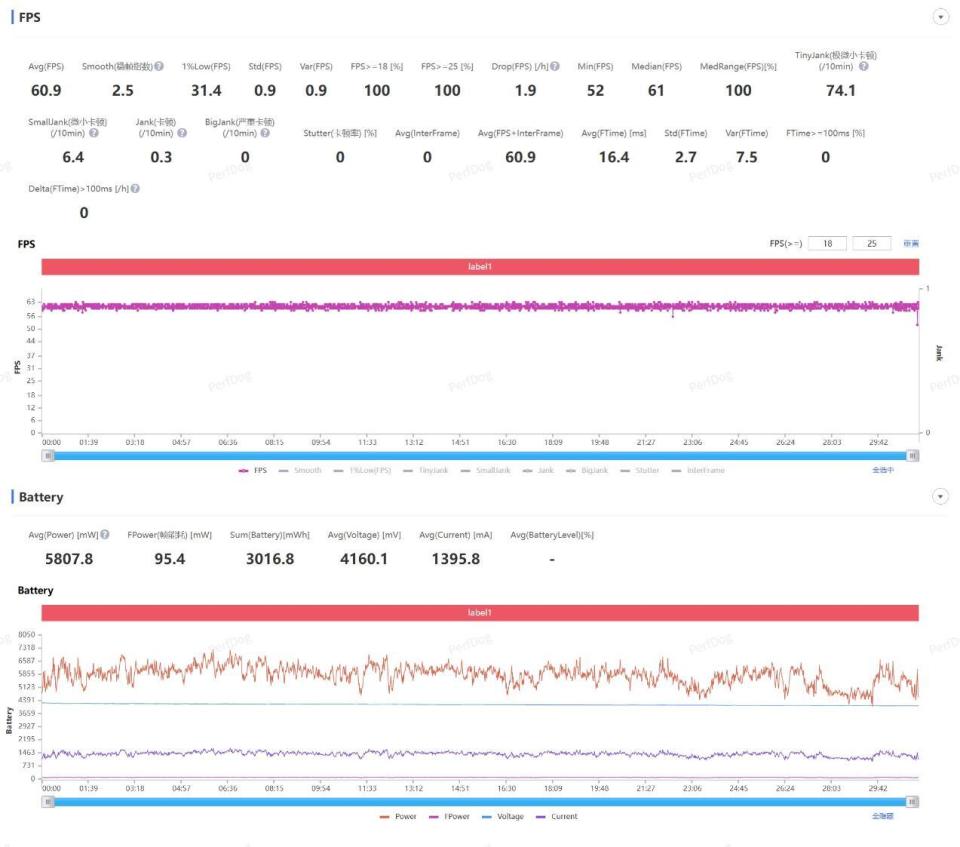Click the blue link next to FPS threshold inputs
Viewport: 960px width, 847px height.
click(x=910, y=243)
